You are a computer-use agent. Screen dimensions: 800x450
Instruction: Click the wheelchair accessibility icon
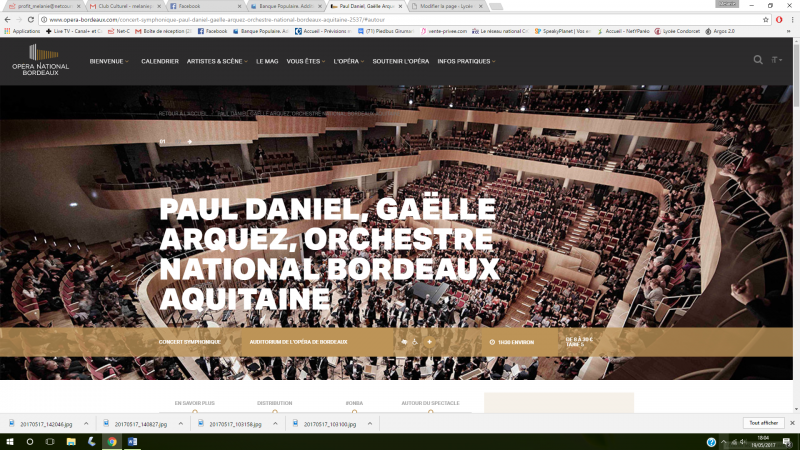pyautogui.click(x=416, y=342)
